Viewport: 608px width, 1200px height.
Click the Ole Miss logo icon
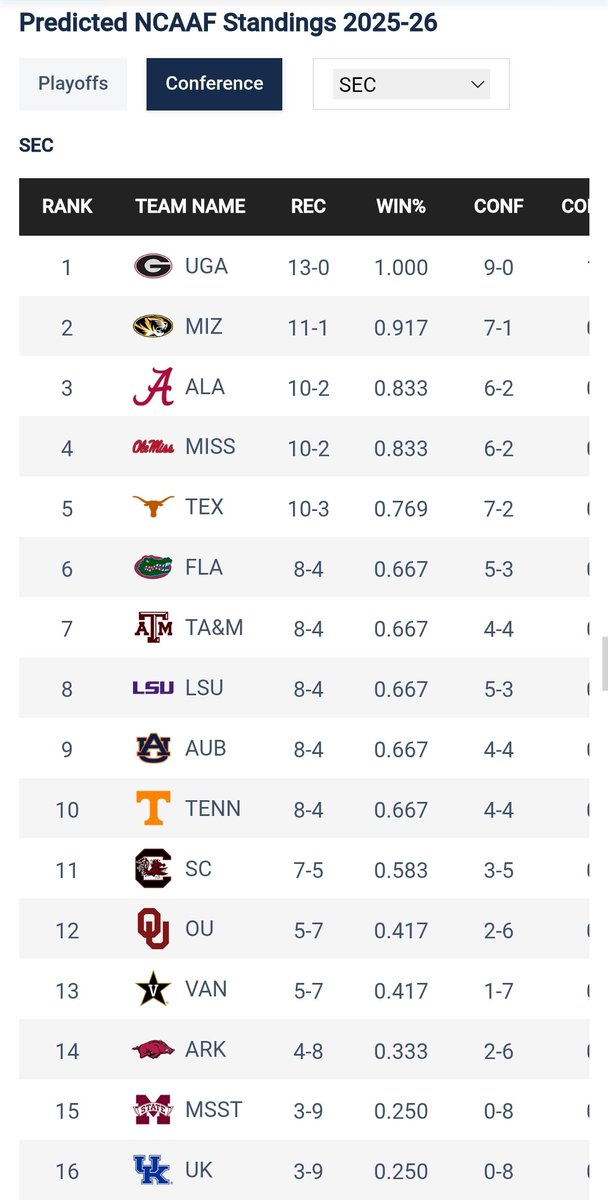click(x=153, y=447)
